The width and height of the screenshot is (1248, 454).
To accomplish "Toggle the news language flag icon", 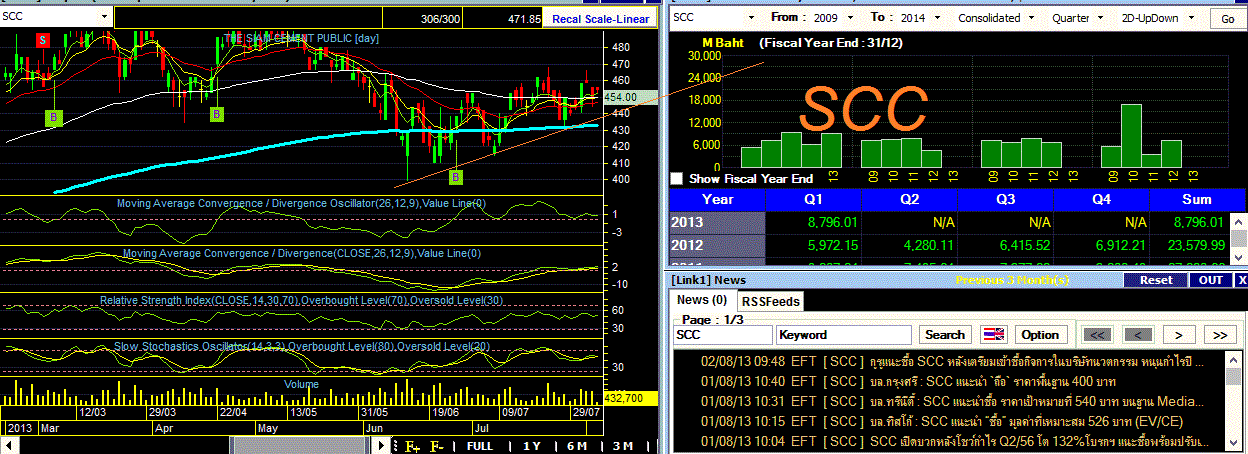I will coord(994,334).
